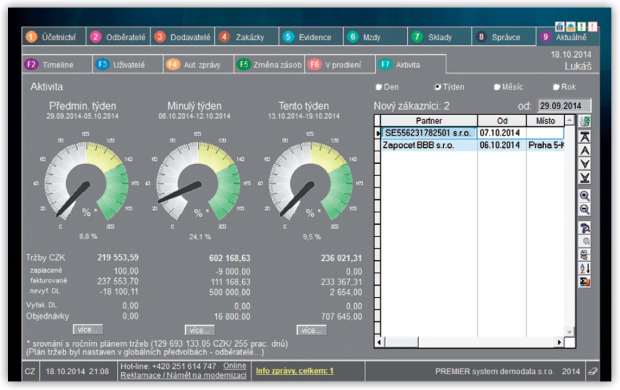Viewport: 620px width, 390px height.
Task: Select the F7 Aktivita tab
Action: (410, 64)
